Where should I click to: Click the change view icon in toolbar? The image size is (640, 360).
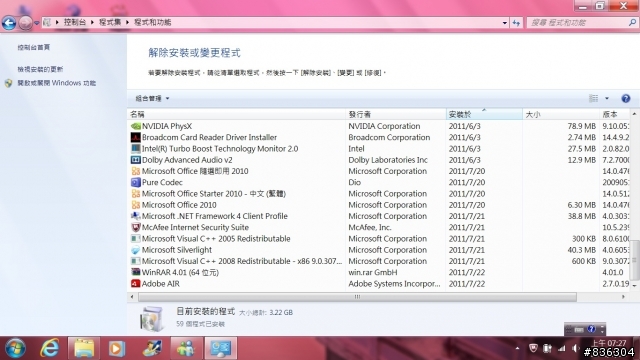coord(593,98)
